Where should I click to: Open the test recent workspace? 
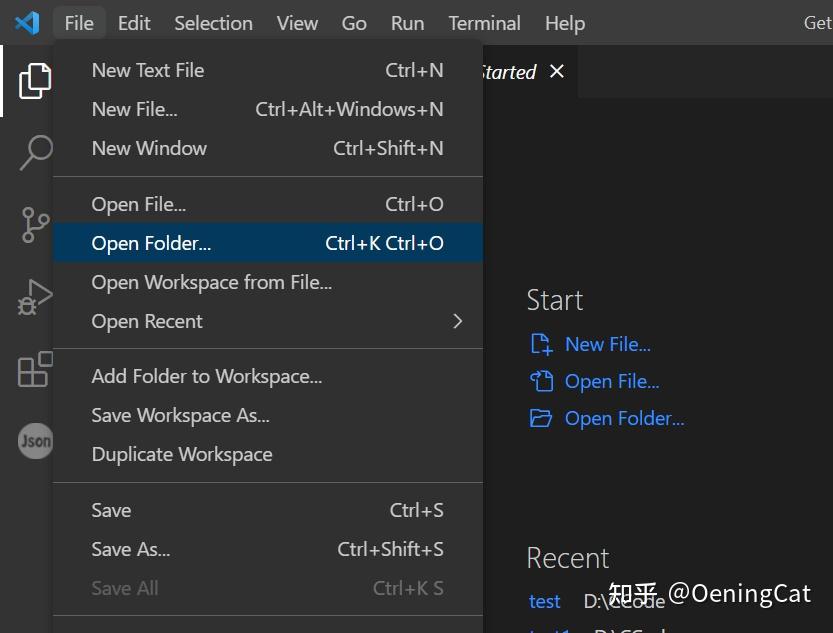pos(544,601)
